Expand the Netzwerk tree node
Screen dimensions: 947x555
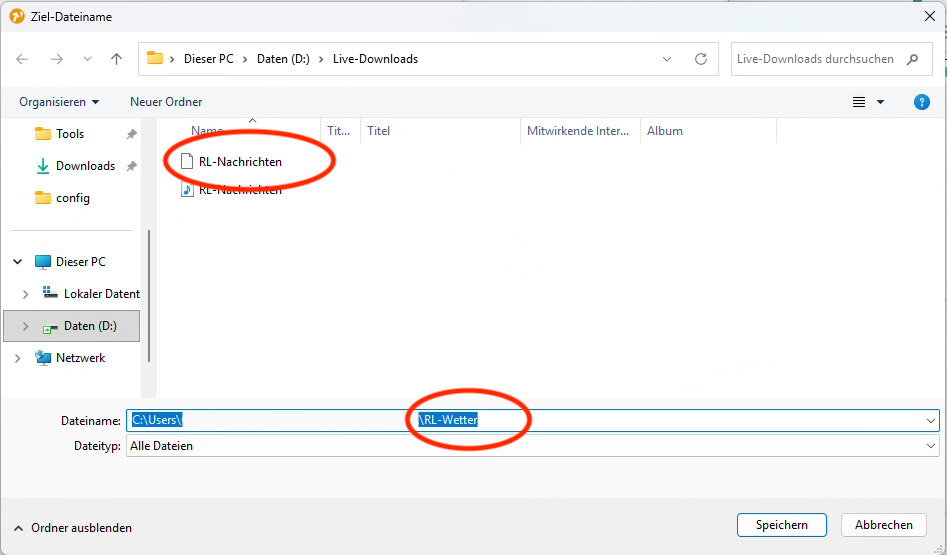click(18, 358)
